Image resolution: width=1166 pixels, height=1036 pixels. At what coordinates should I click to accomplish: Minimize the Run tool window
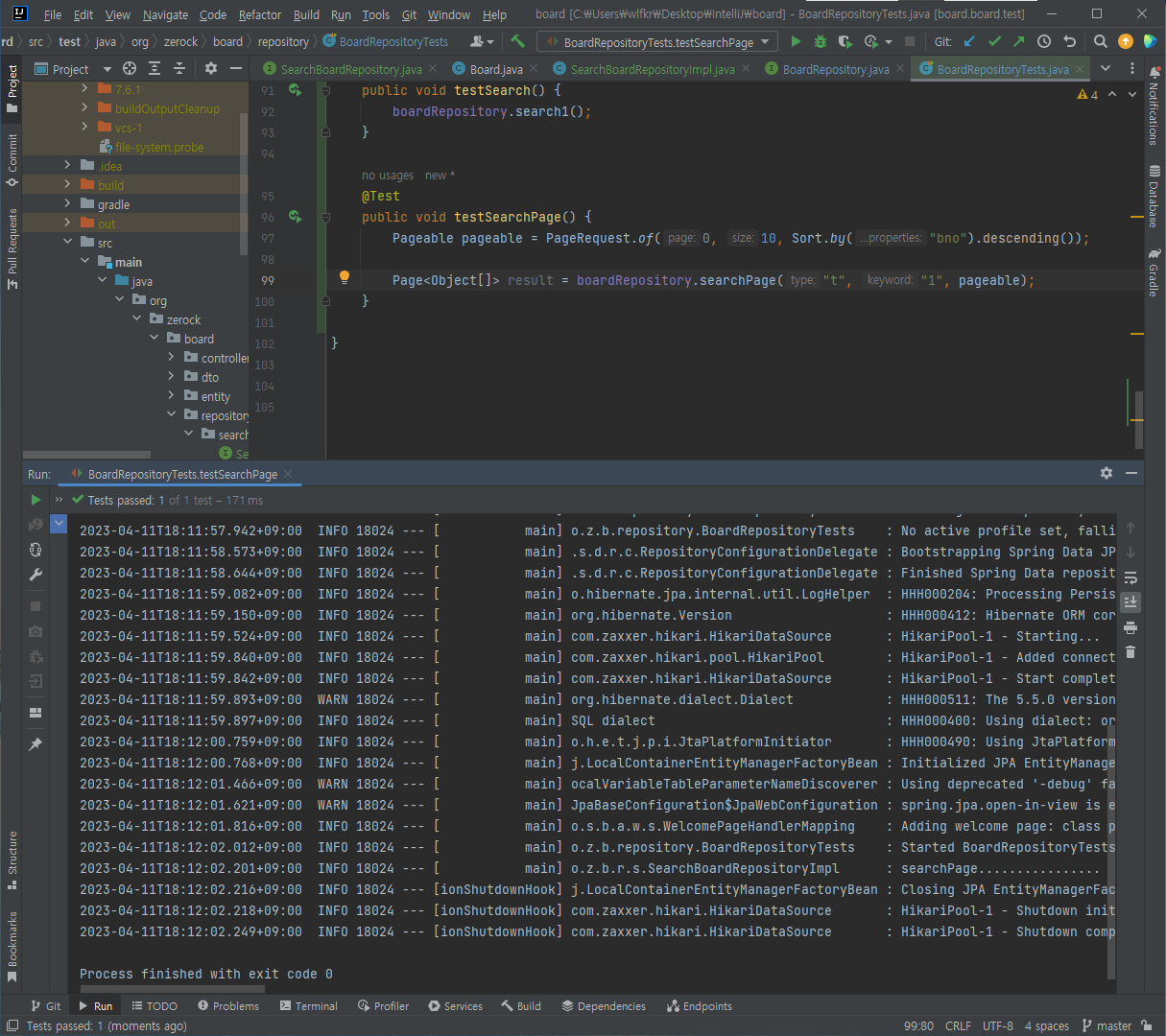click(x=1131, y=473)
